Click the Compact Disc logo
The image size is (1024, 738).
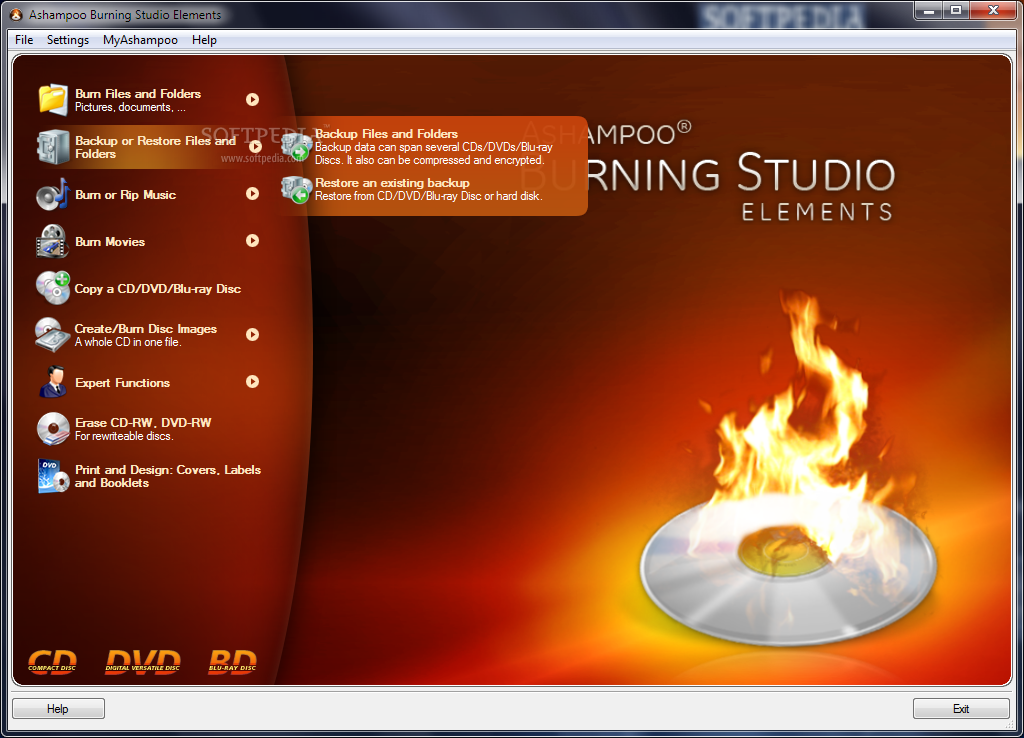pos(52,661)
